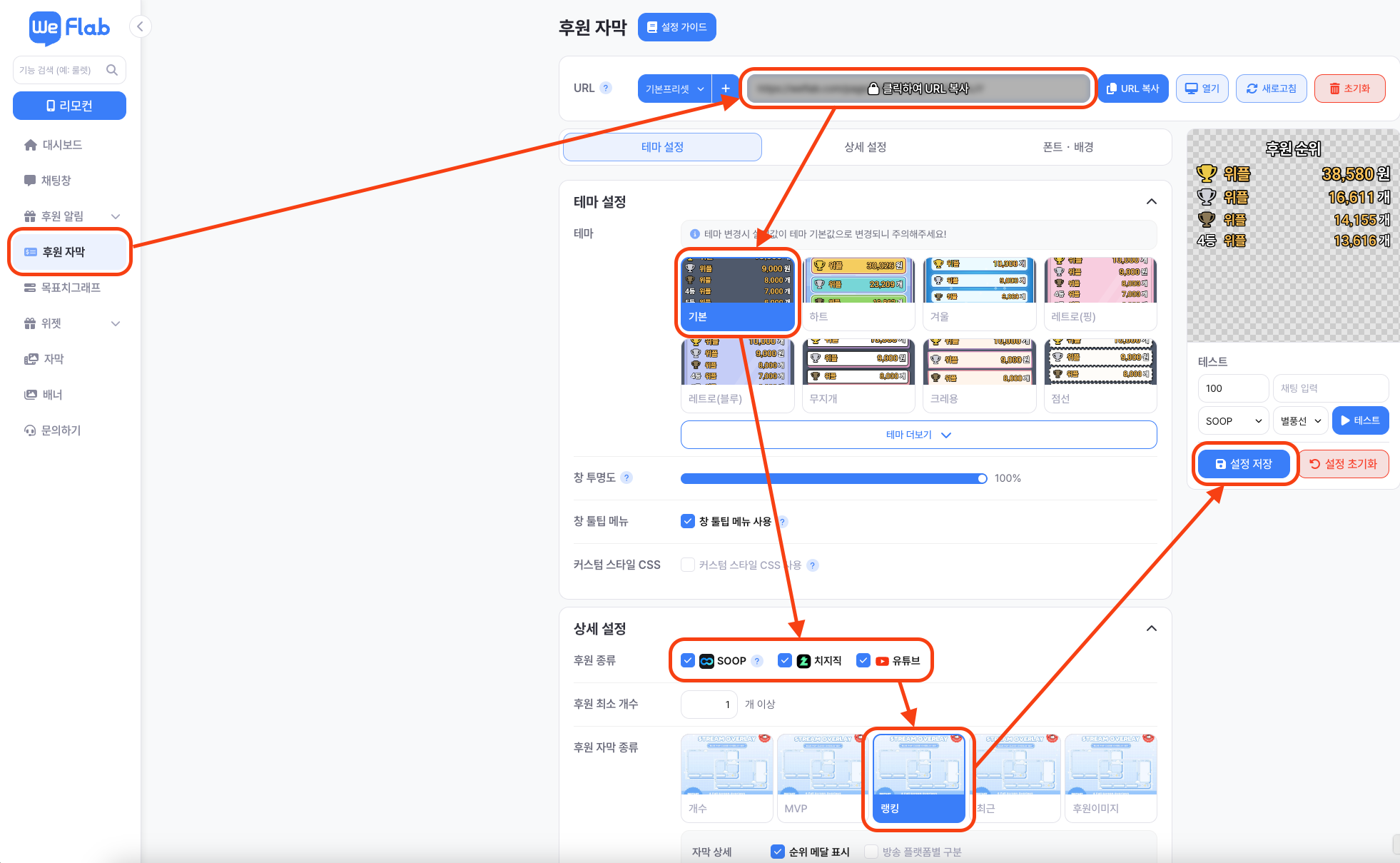Viewport: 1400px width, 863px height.
Task: Click the 창 투명도 slider handle
Action: point(983,478)
